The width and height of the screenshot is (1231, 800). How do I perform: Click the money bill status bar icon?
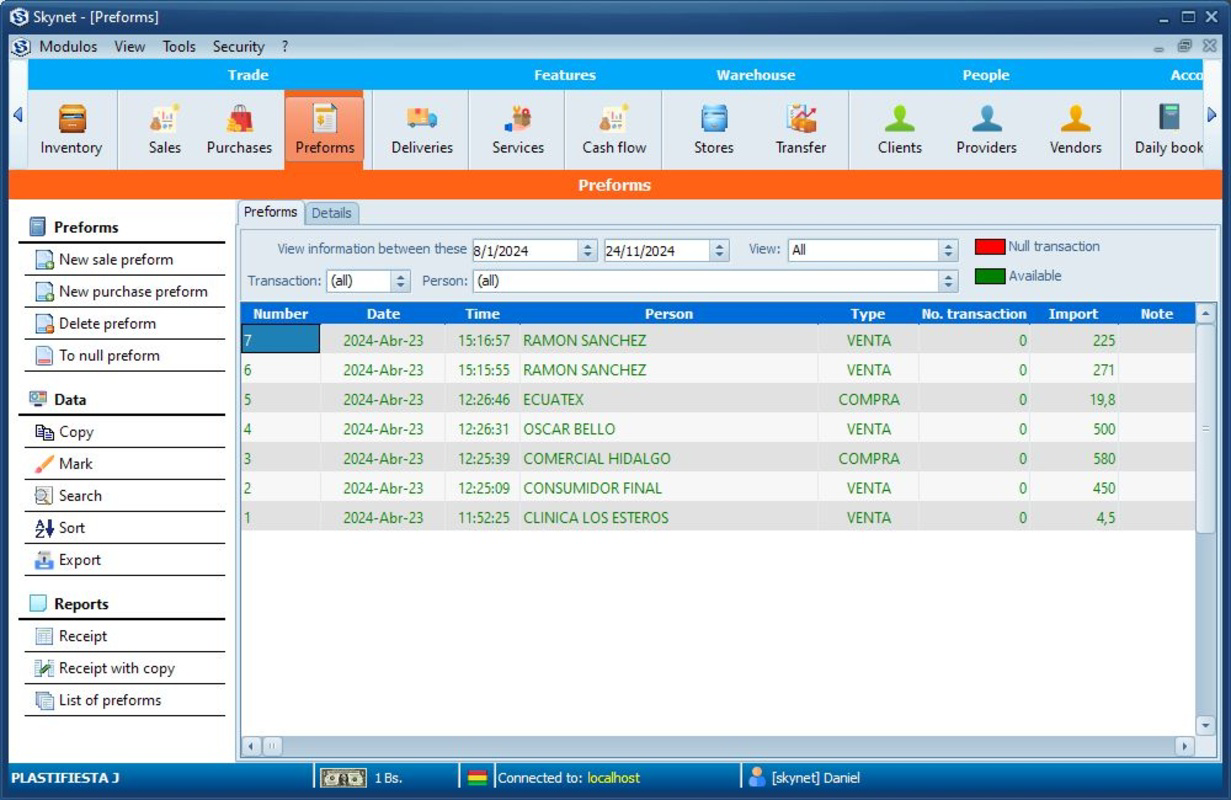[x=343, y=778]
